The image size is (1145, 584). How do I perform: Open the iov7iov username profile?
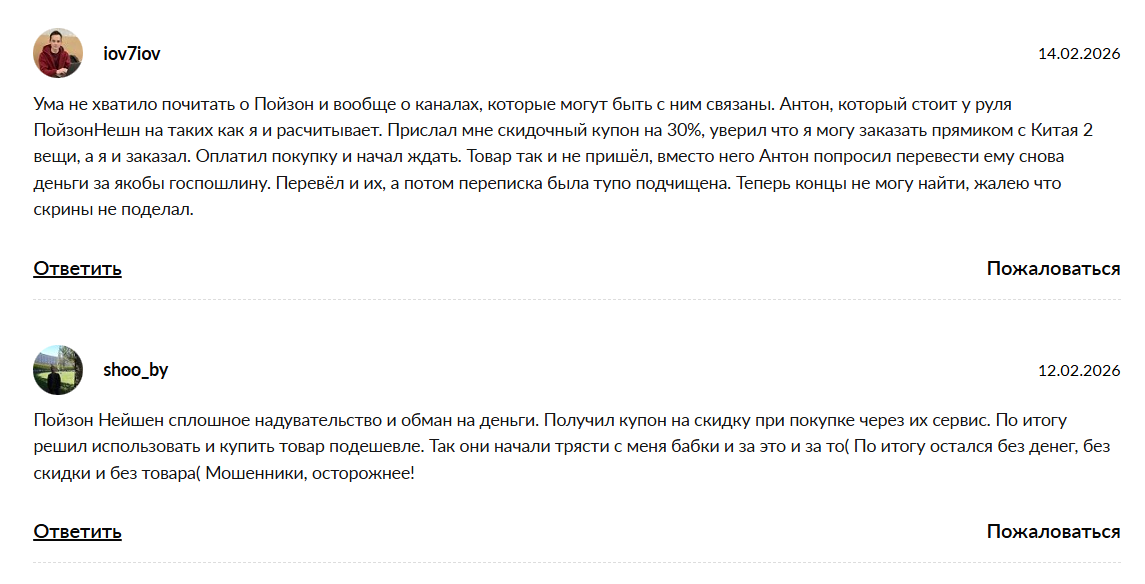(131, 53)
